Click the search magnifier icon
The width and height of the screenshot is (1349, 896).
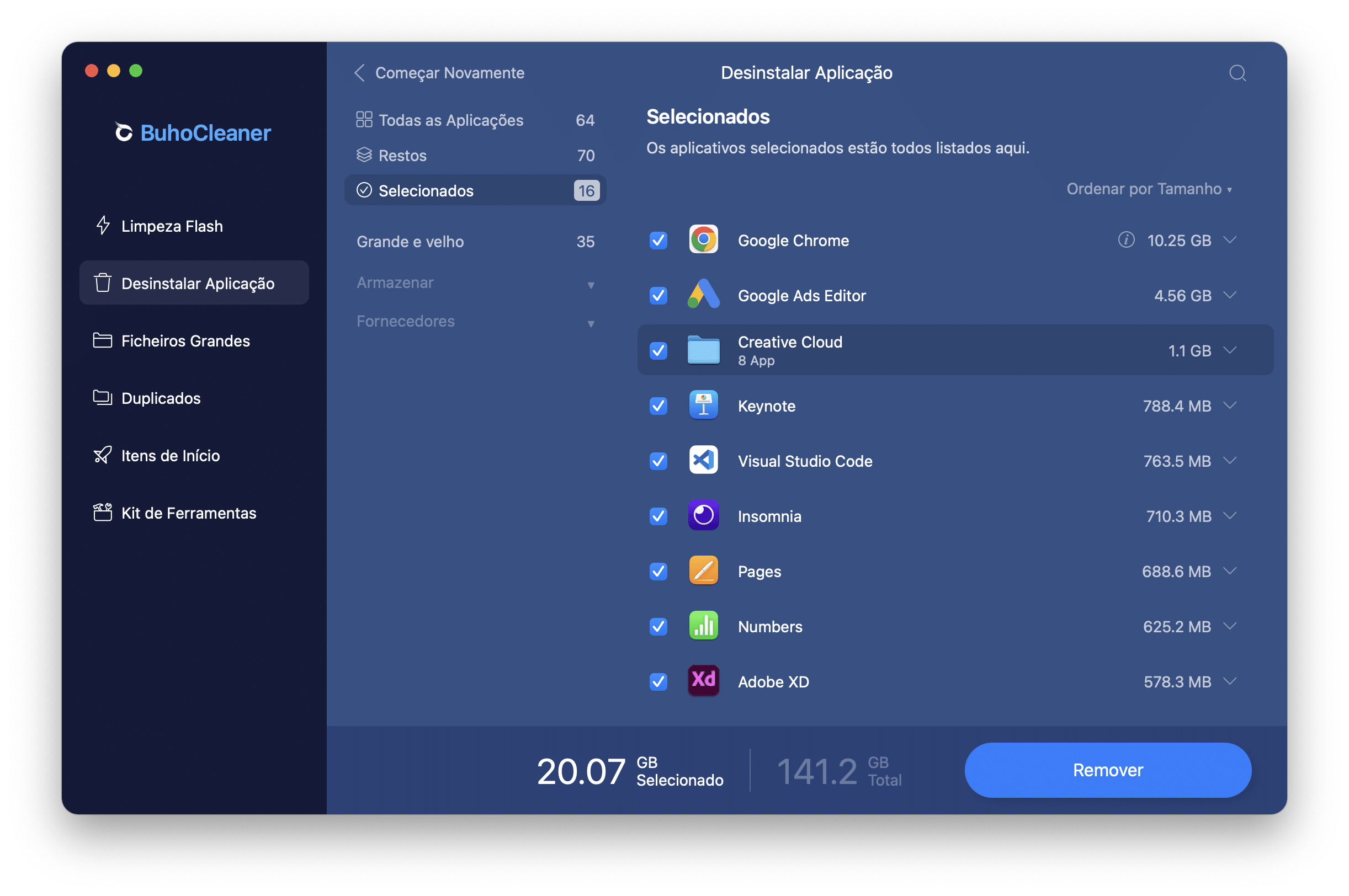tap(1237, 73)
